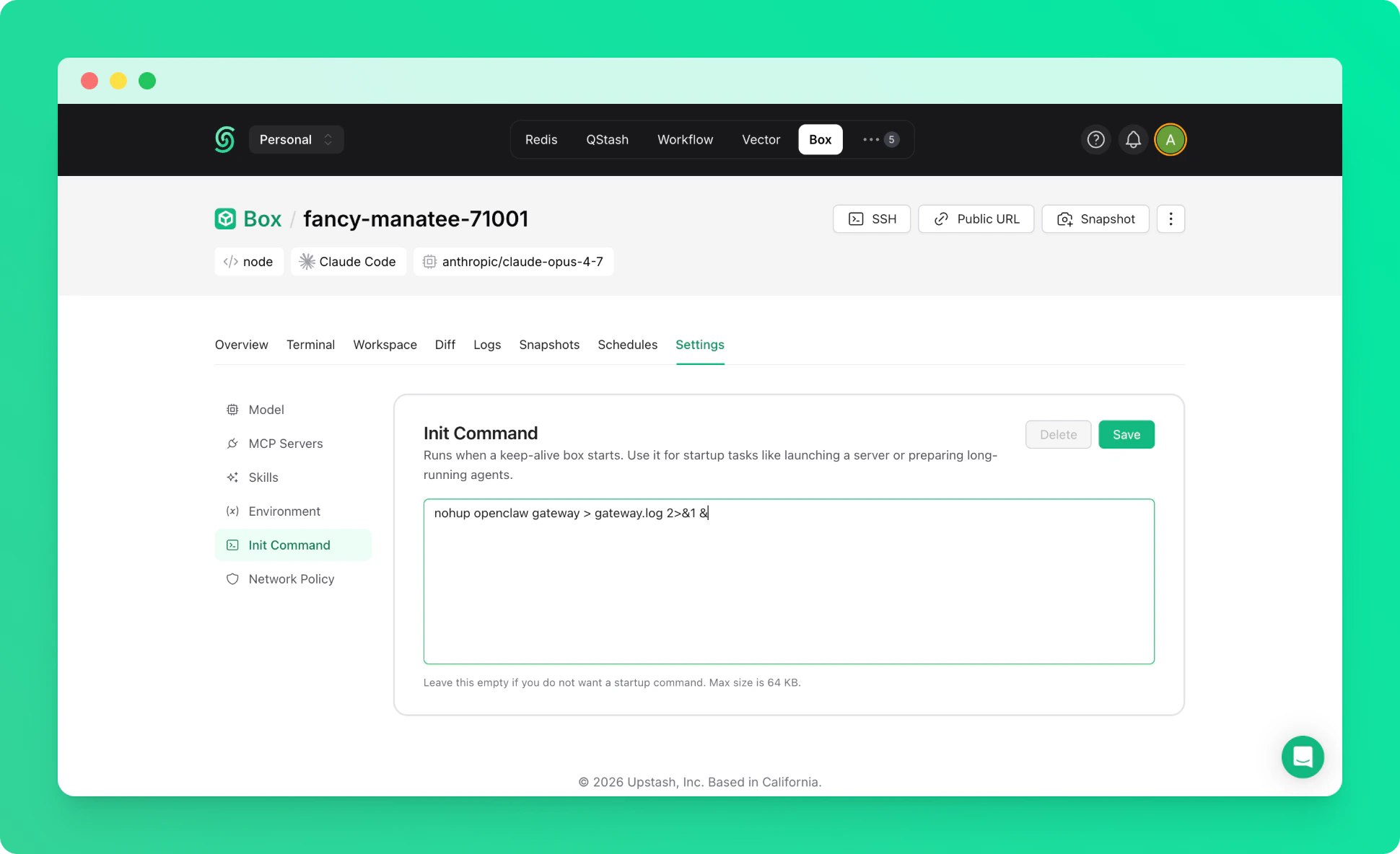Click the SSH button
The image size is (1400, 854).
(872, 219)
